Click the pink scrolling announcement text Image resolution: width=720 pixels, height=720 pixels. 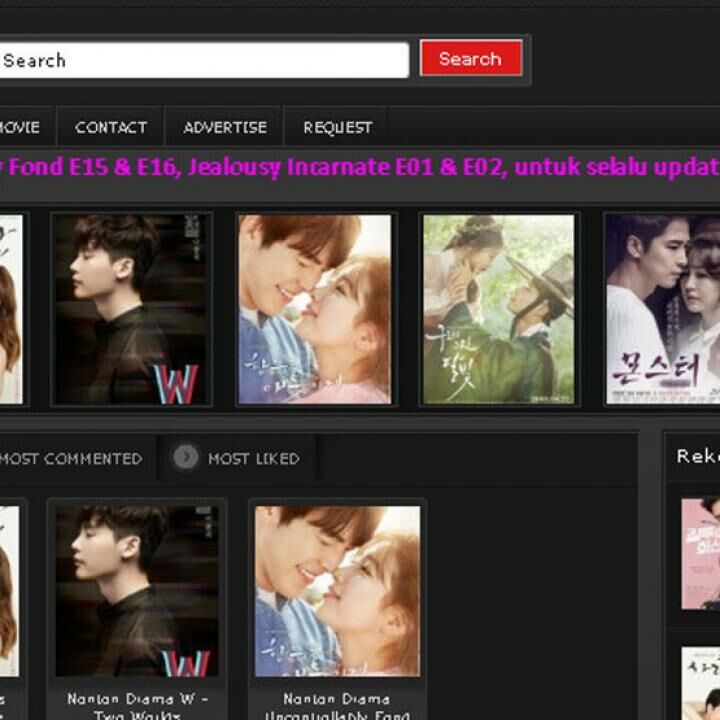(x=360, y=167)
